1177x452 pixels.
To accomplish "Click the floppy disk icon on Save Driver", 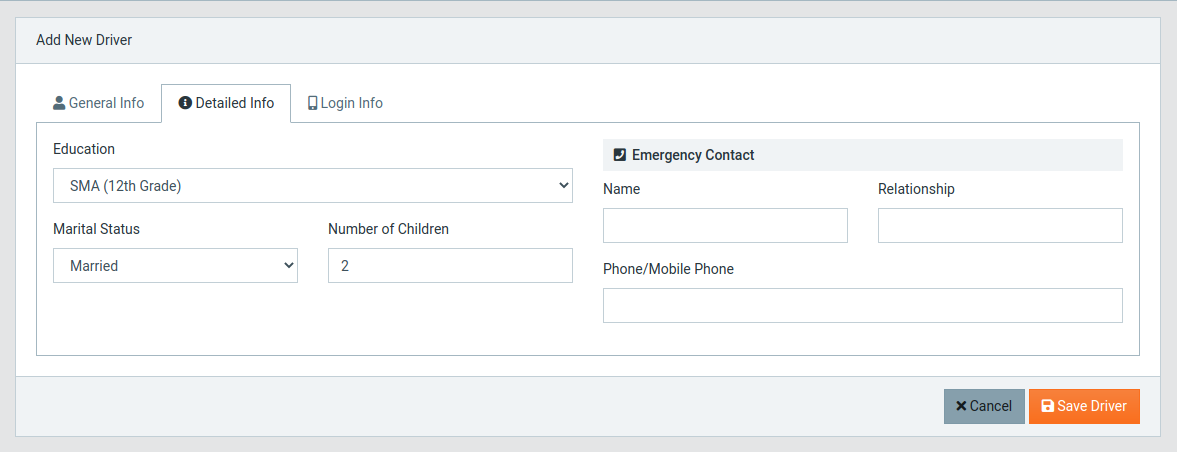I will click(x=1048, y=406).
